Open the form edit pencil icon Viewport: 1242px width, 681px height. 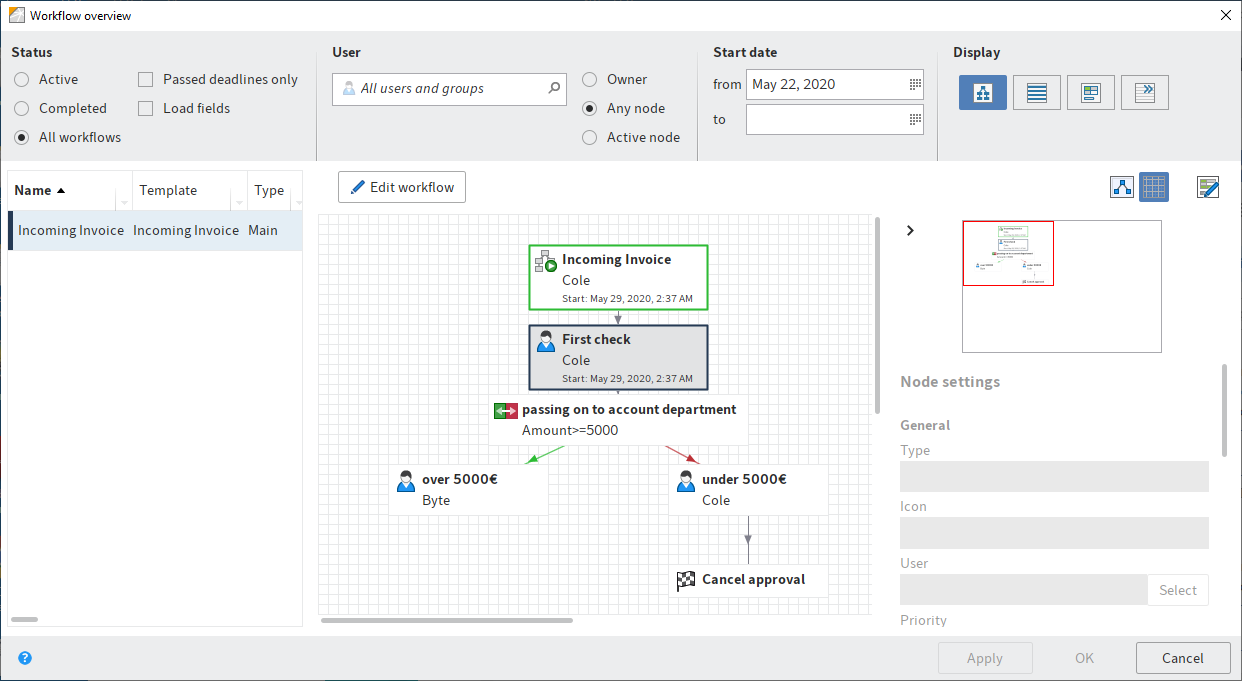pyautogui.click(x=1208, y=187)
